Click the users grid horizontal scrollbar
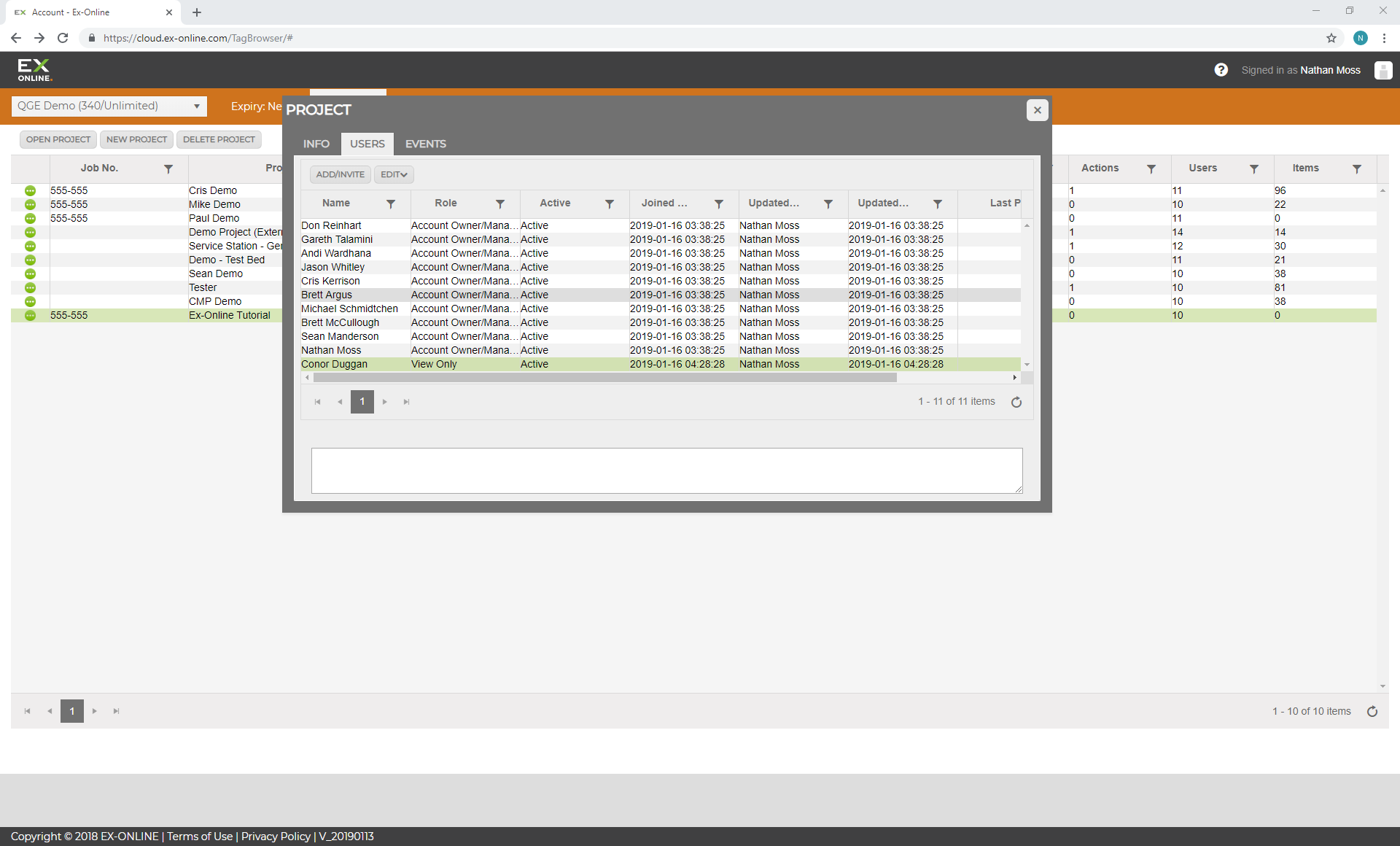 pos(605,378)
